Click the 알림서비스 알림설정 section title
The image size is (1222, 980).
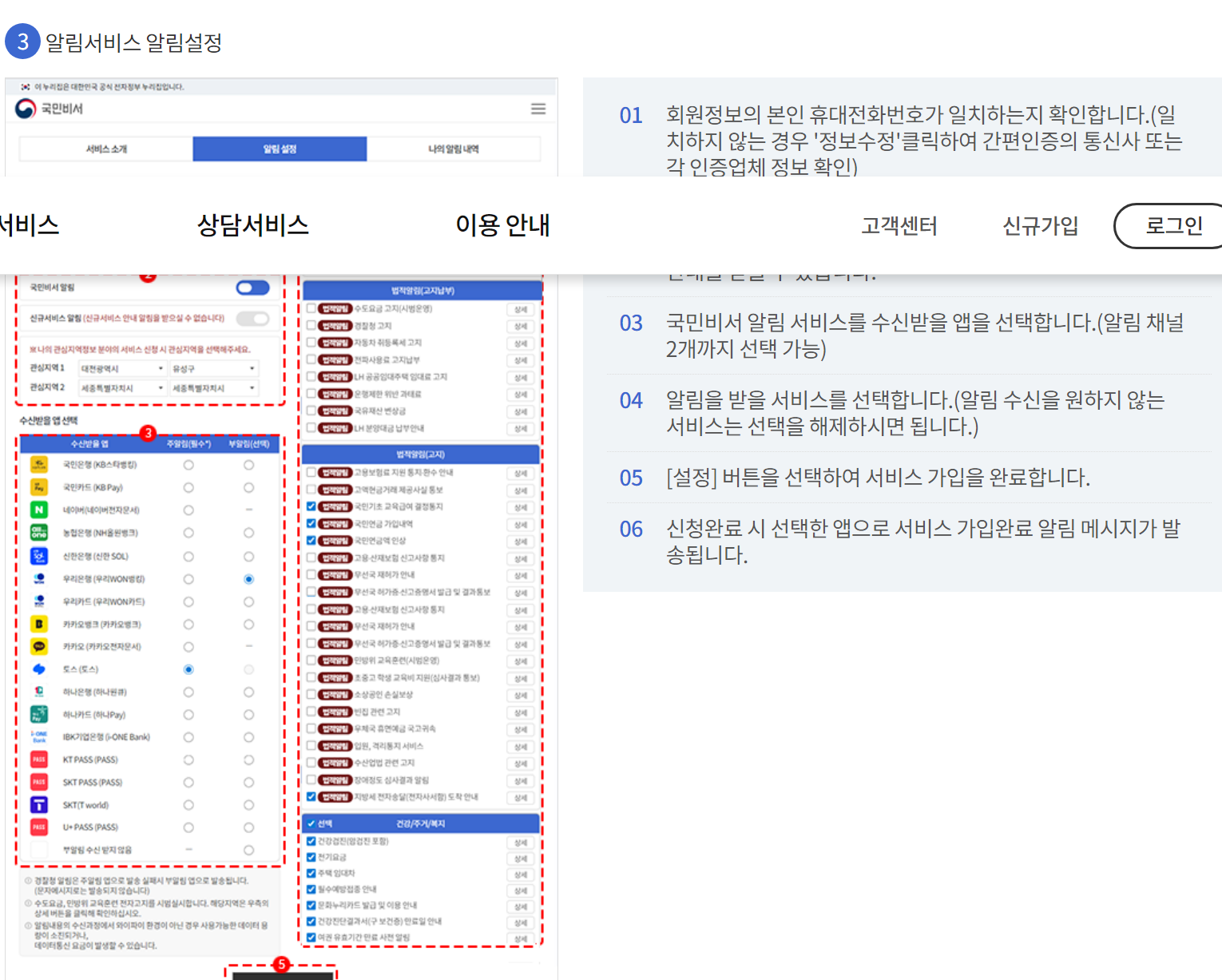(x=133, y=42)
